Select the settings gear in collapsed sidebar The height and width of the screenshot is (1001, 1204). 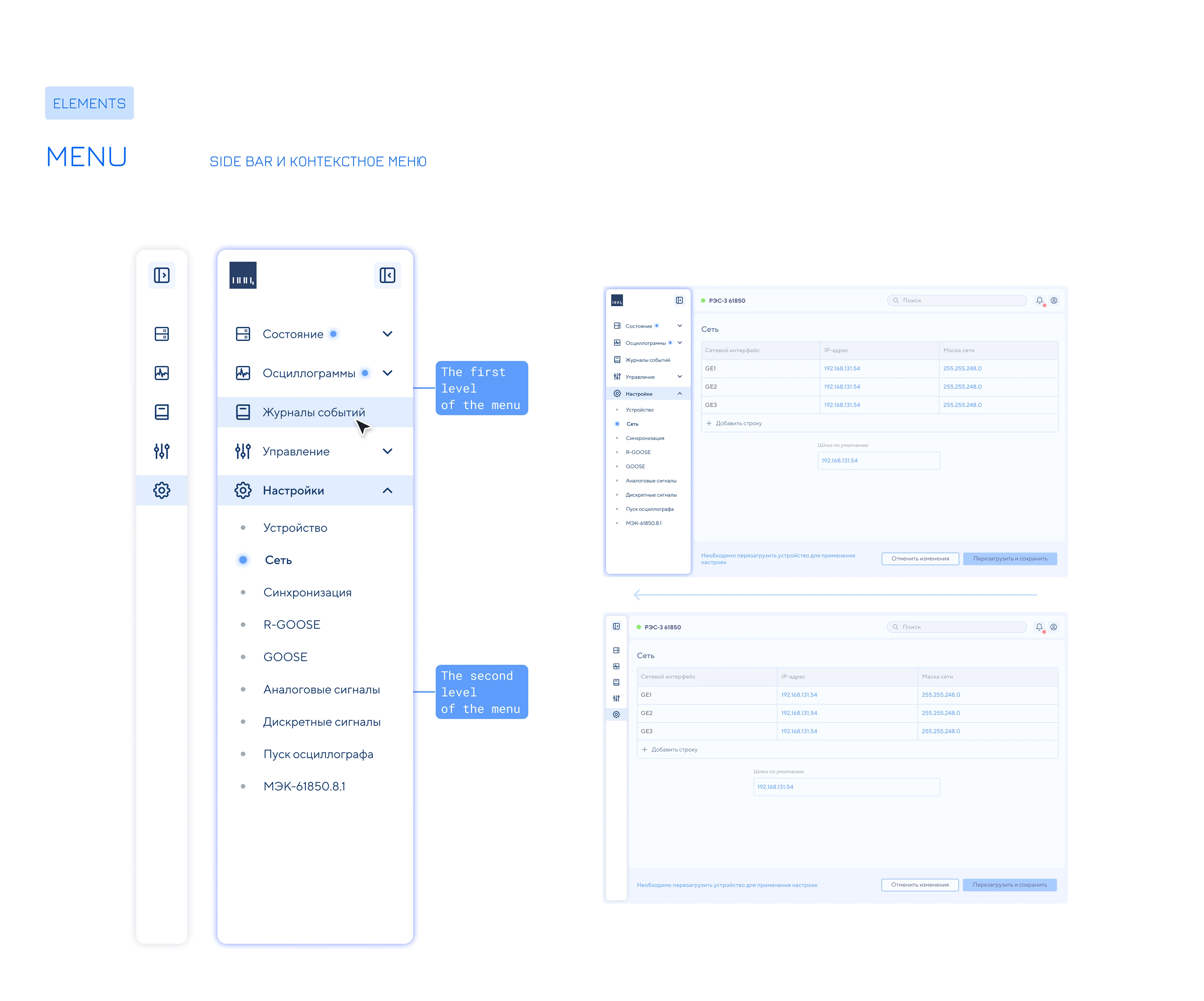[x=162, y=490]
